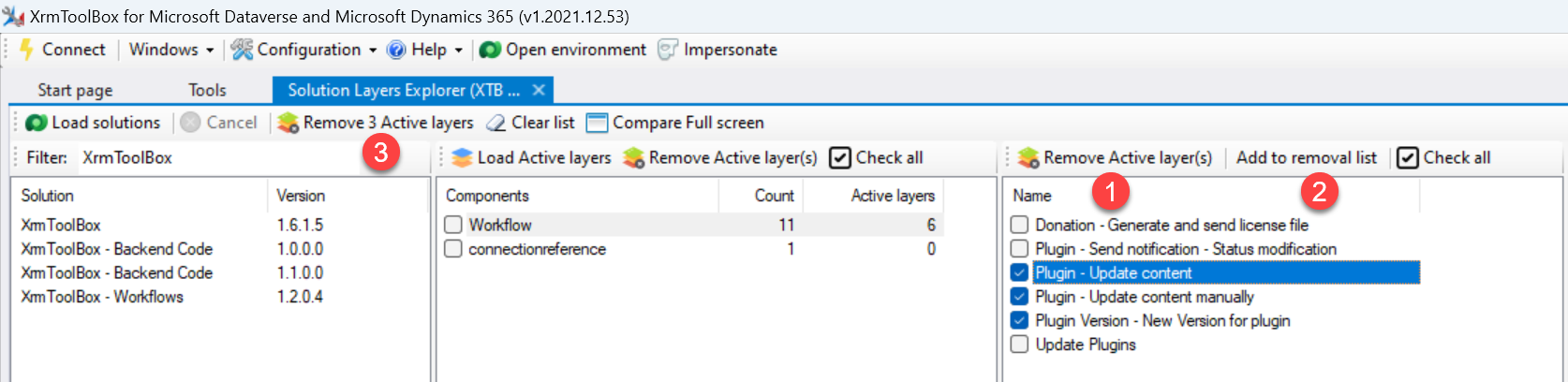Click the Compare Full screen button label
Screen dimensions: 1568x382
click(x=688, y=123)
